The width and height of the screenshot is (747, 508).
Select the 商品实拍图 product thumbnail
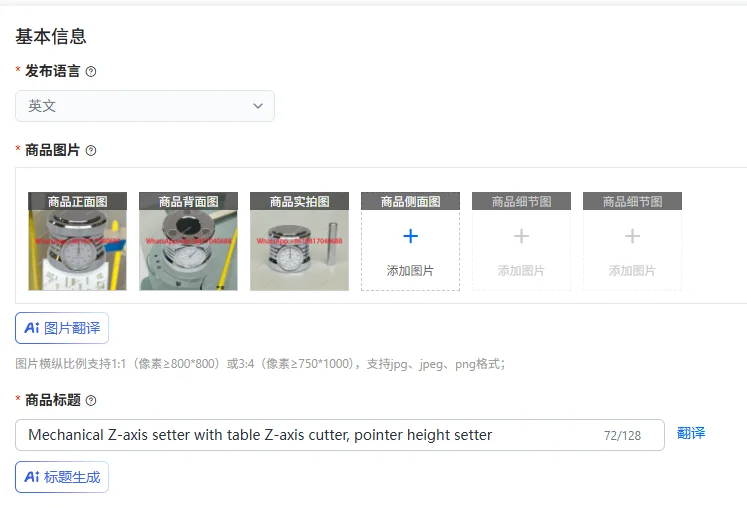[x=300, y=241]
